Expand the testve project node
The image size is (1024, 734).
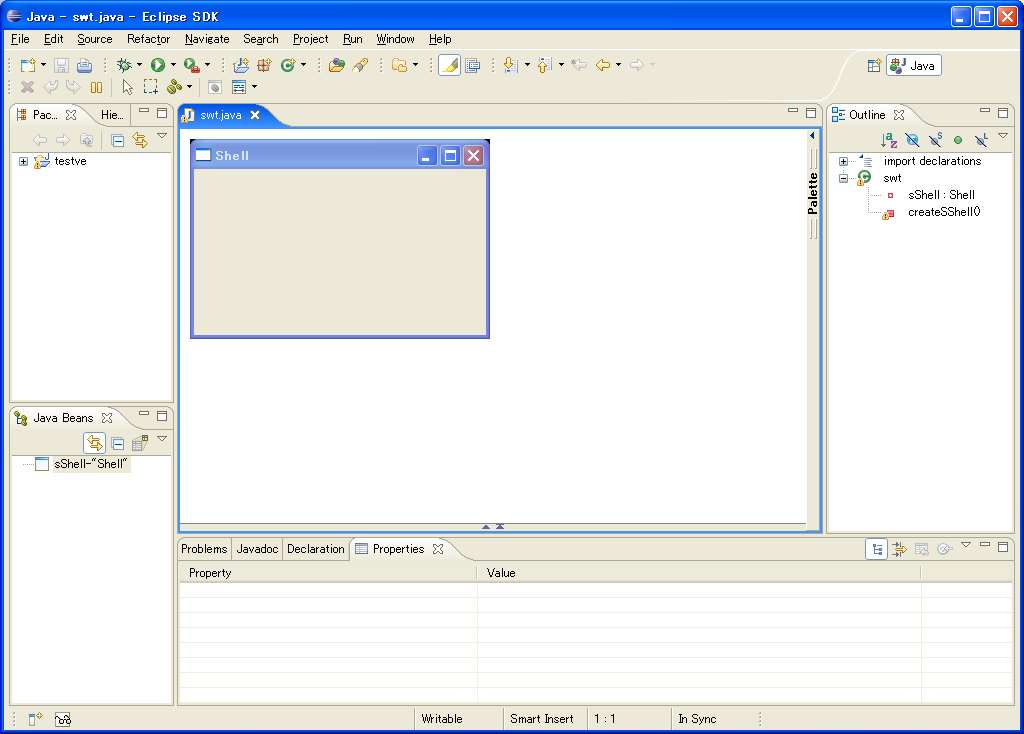(x=24, y=161)
